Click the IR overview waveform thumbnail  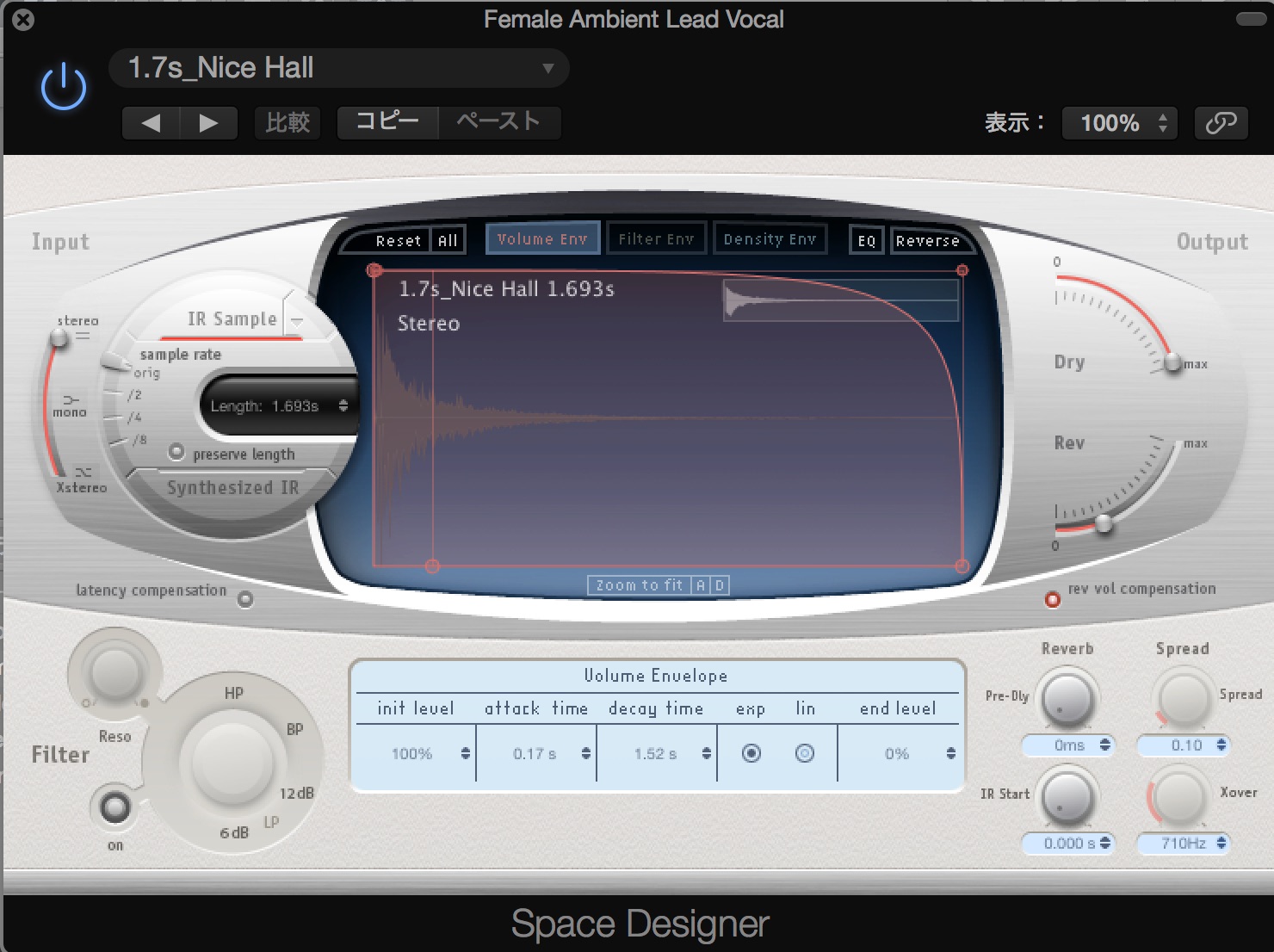pos(840,300)
